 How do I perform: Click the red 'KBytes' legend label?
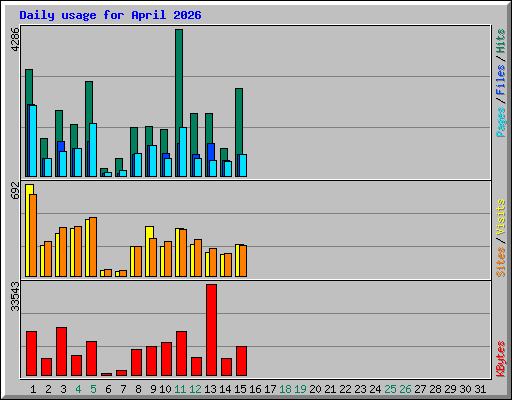coord(501,359)
